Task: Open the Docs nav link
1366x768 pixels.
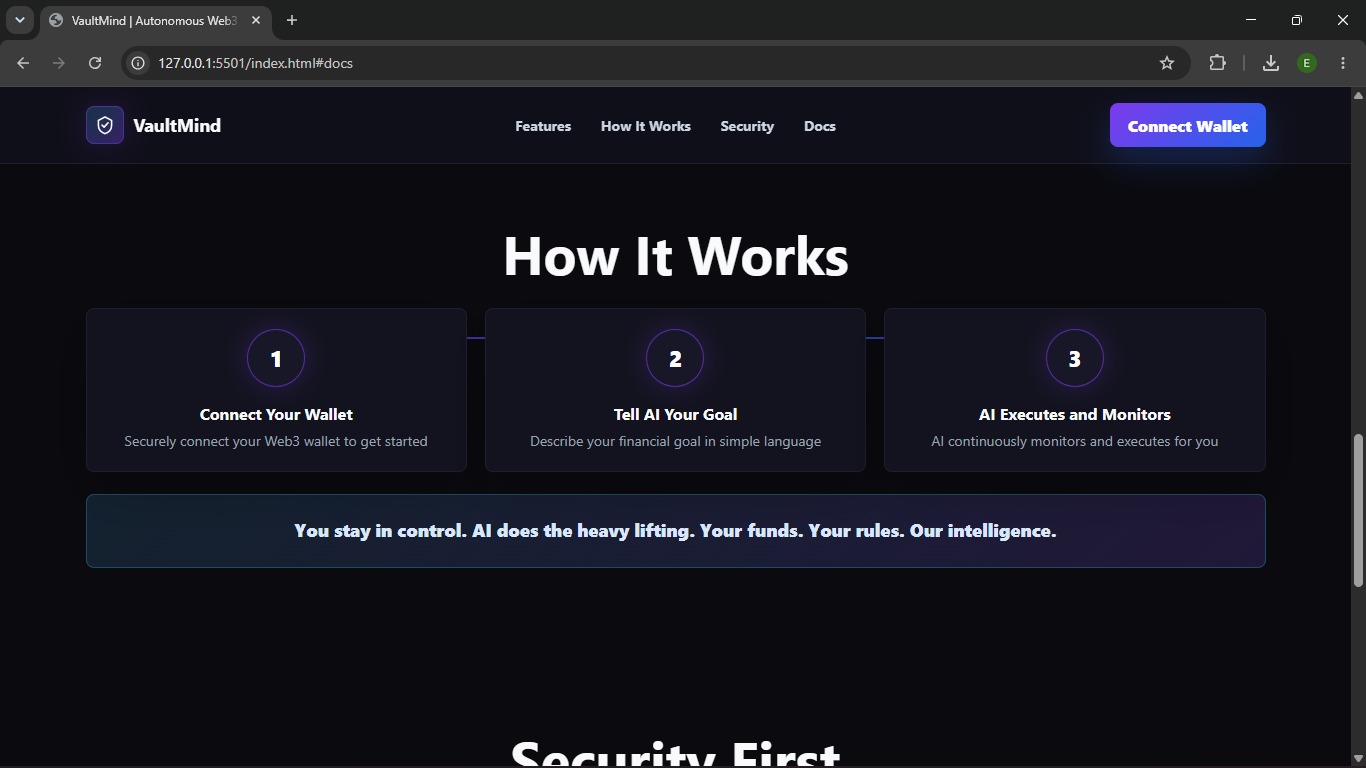Action: (820, 126)
